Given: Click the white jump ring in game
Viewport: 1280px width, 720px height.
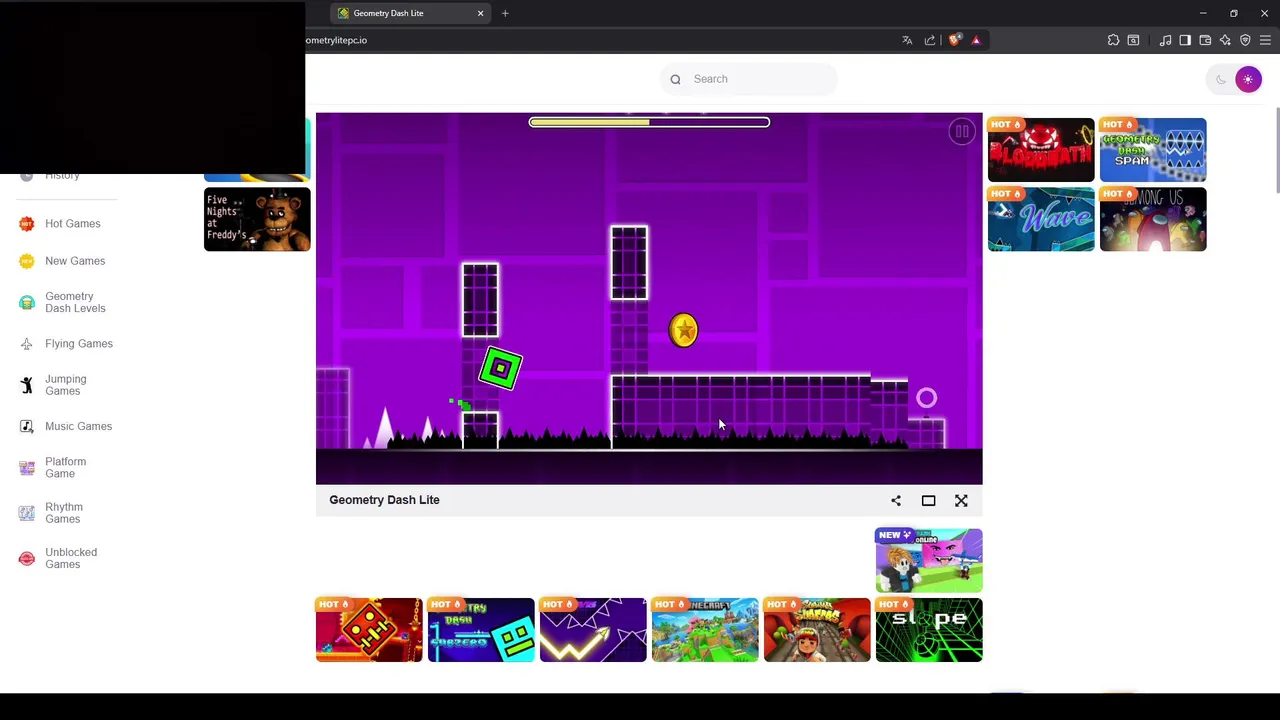Looking at the screenshot, I should [x=927, y=398].
